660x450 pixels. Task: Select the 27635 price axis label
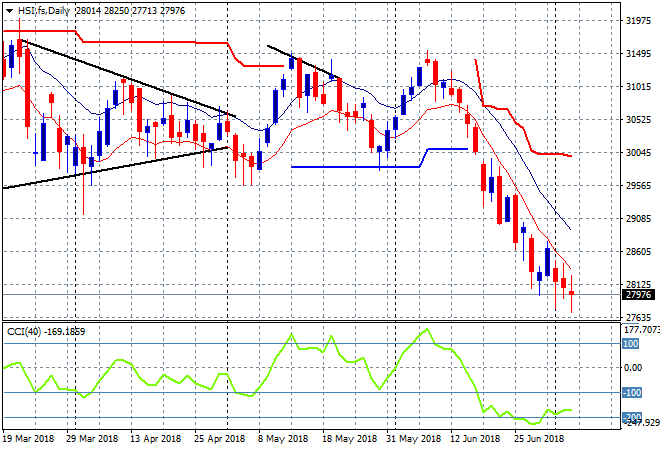[x=638, y=317]
